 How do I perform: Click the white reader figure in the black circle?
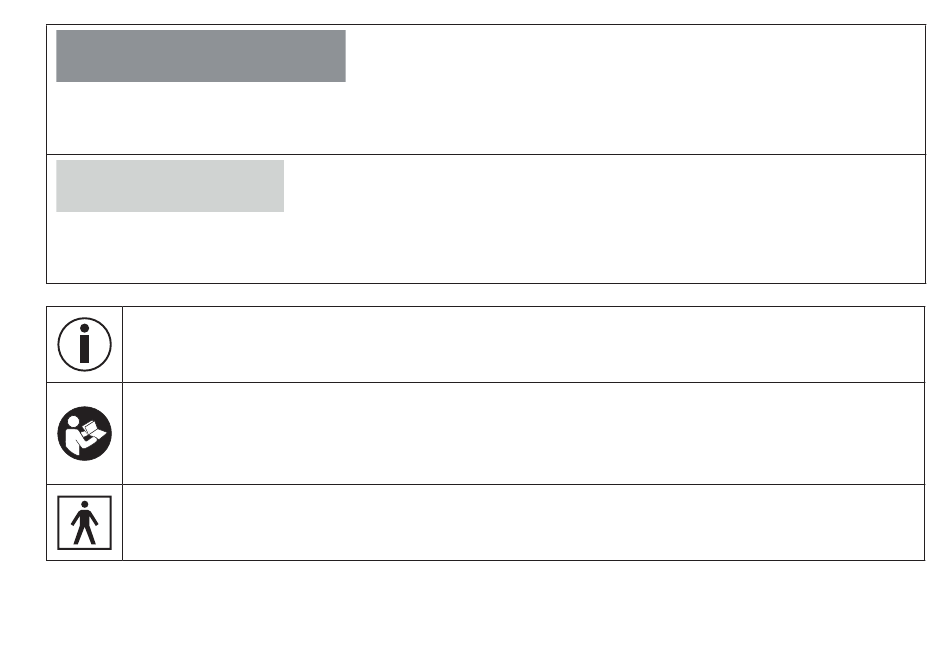pos(77,435)
